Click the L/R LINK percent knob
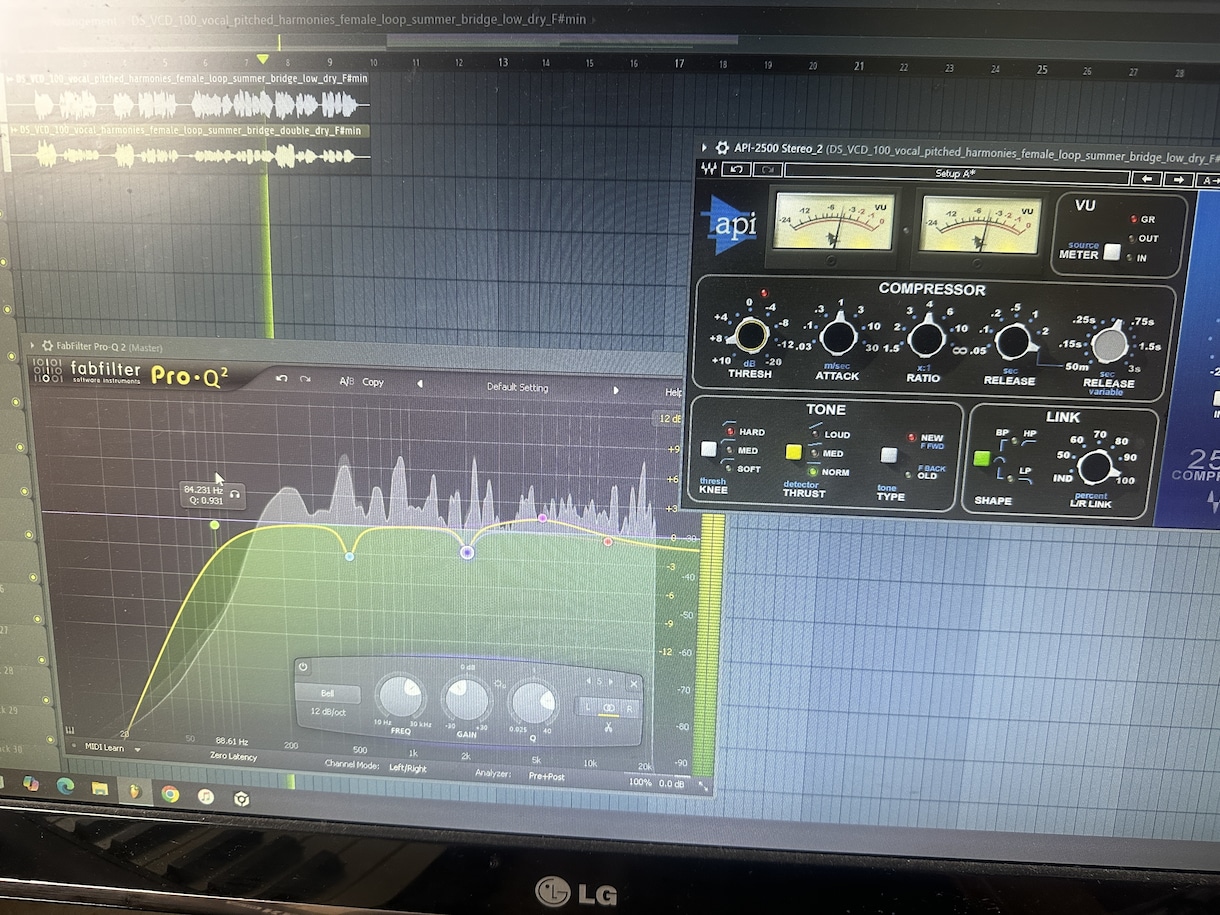 (1096, 467)
